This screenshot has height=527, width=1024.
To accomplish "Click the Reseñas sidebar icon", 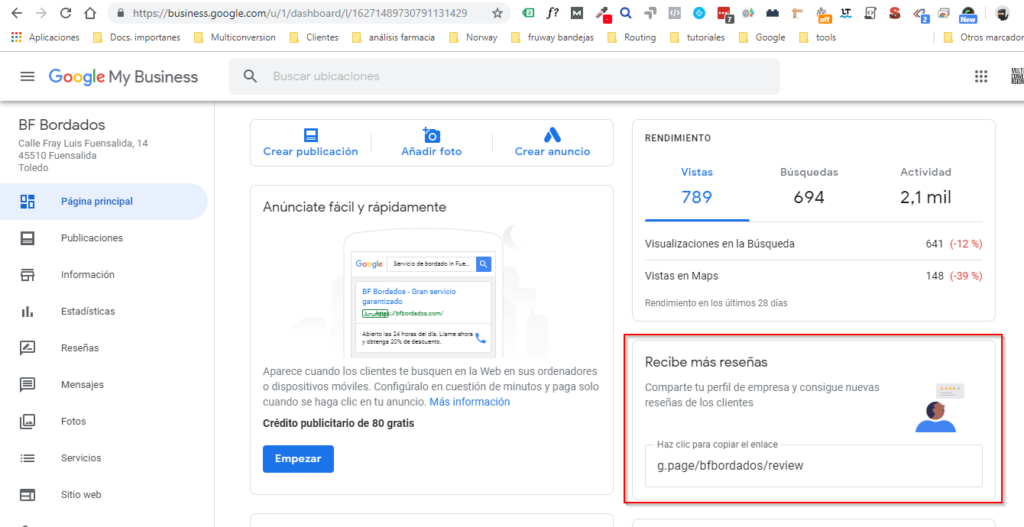I will tap(27, 348).
